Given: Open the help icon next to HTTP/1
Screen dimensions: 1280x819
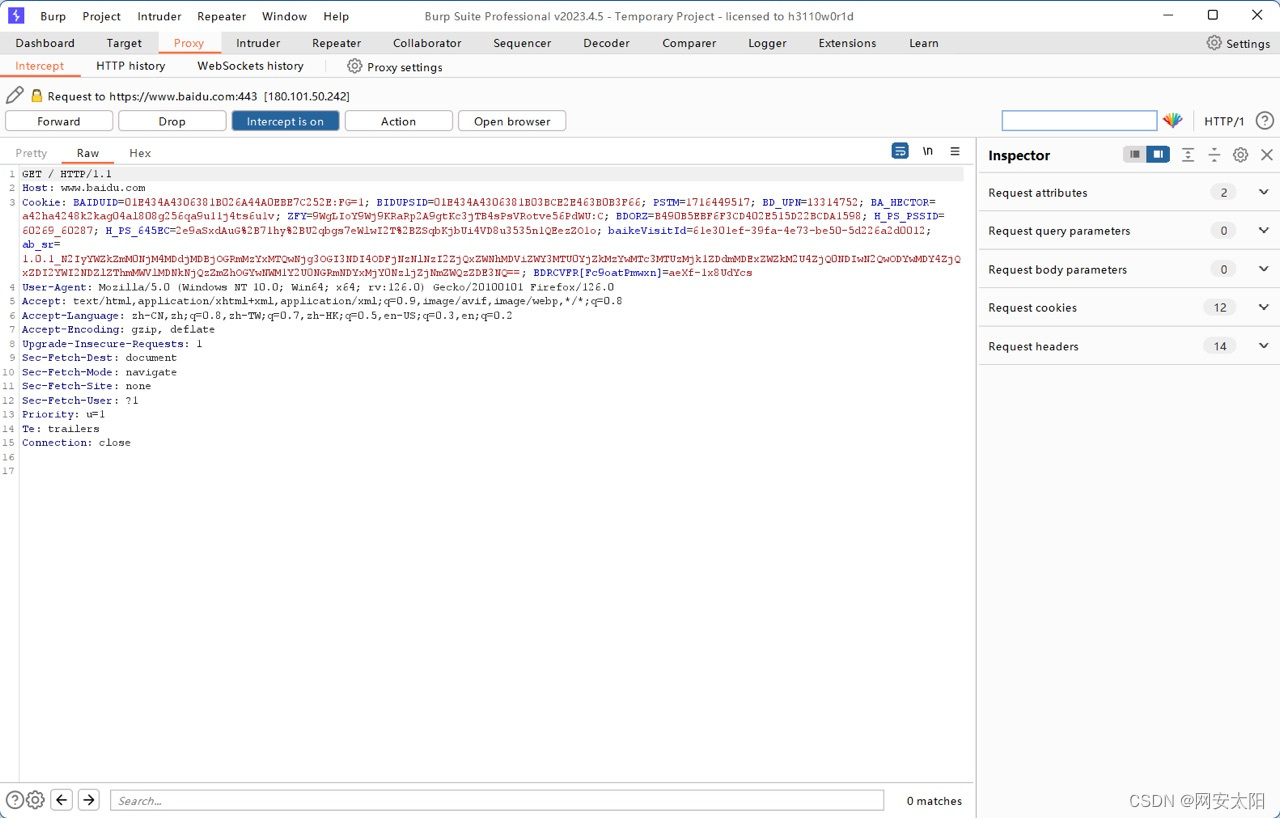Looking at the screenshot, I should click(1265, 120).
